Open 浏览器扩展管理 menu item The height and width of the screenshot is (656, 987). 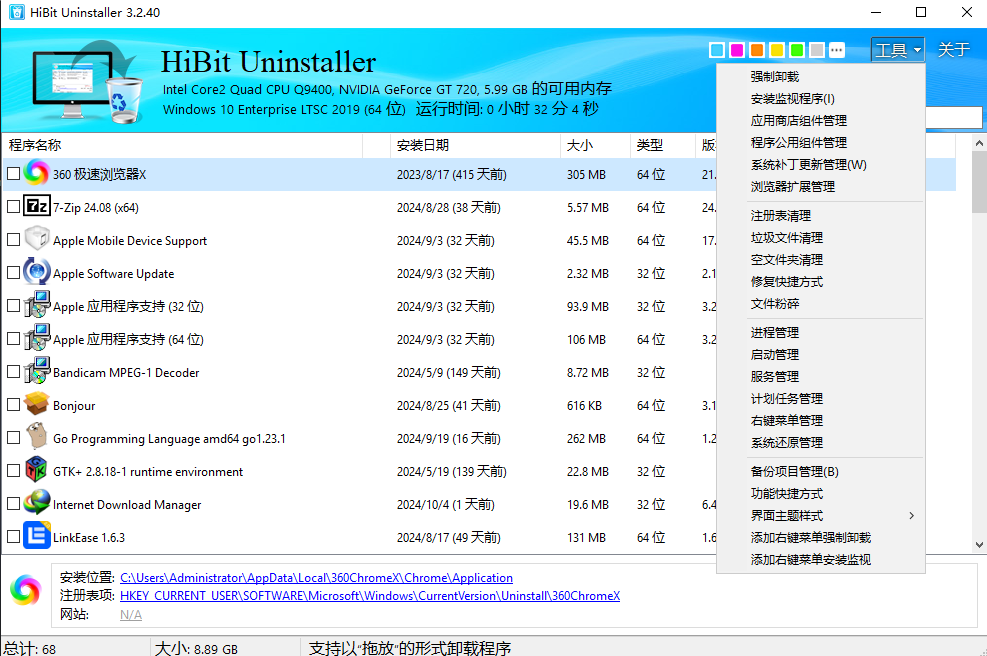pos(792,187)
